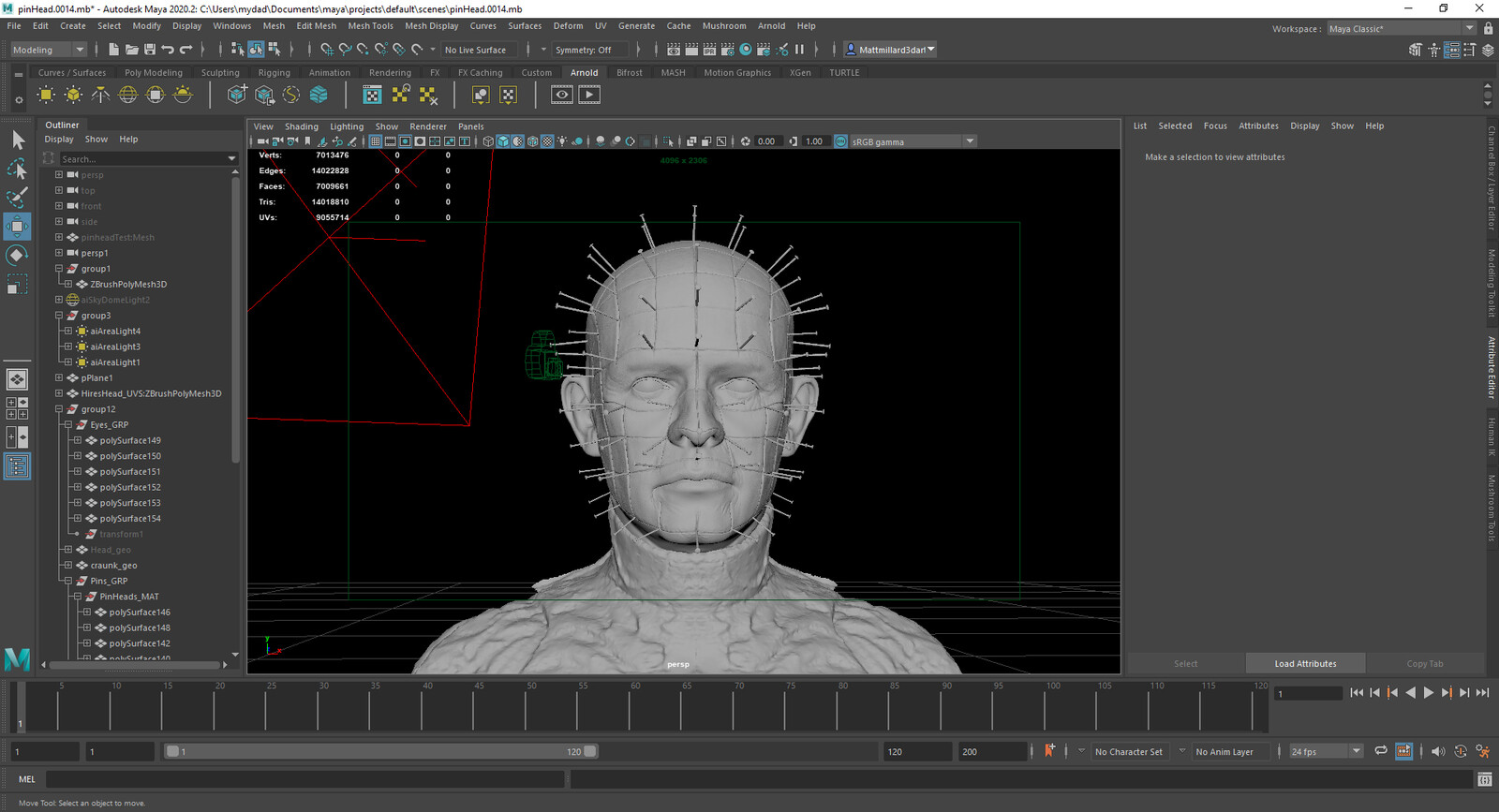Activate the Move tool in toolbox
1499x812 pixels.
[18, 227]
